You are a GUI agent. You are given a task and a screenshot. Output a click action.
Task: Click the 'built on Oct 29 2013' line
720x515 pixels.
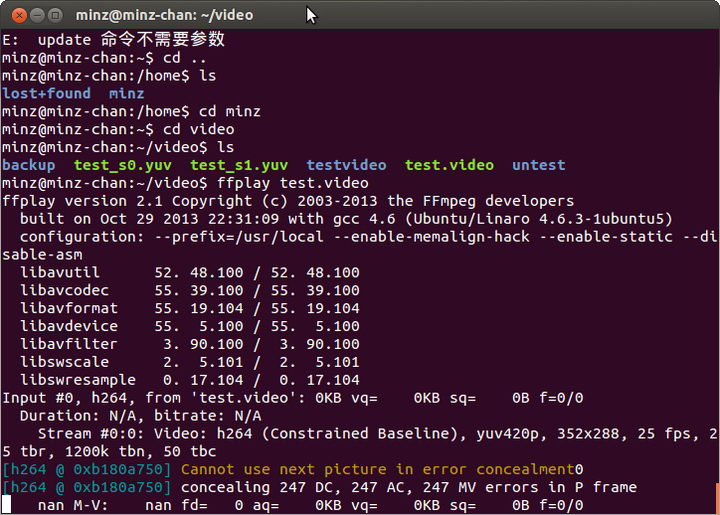pos(346,219)
